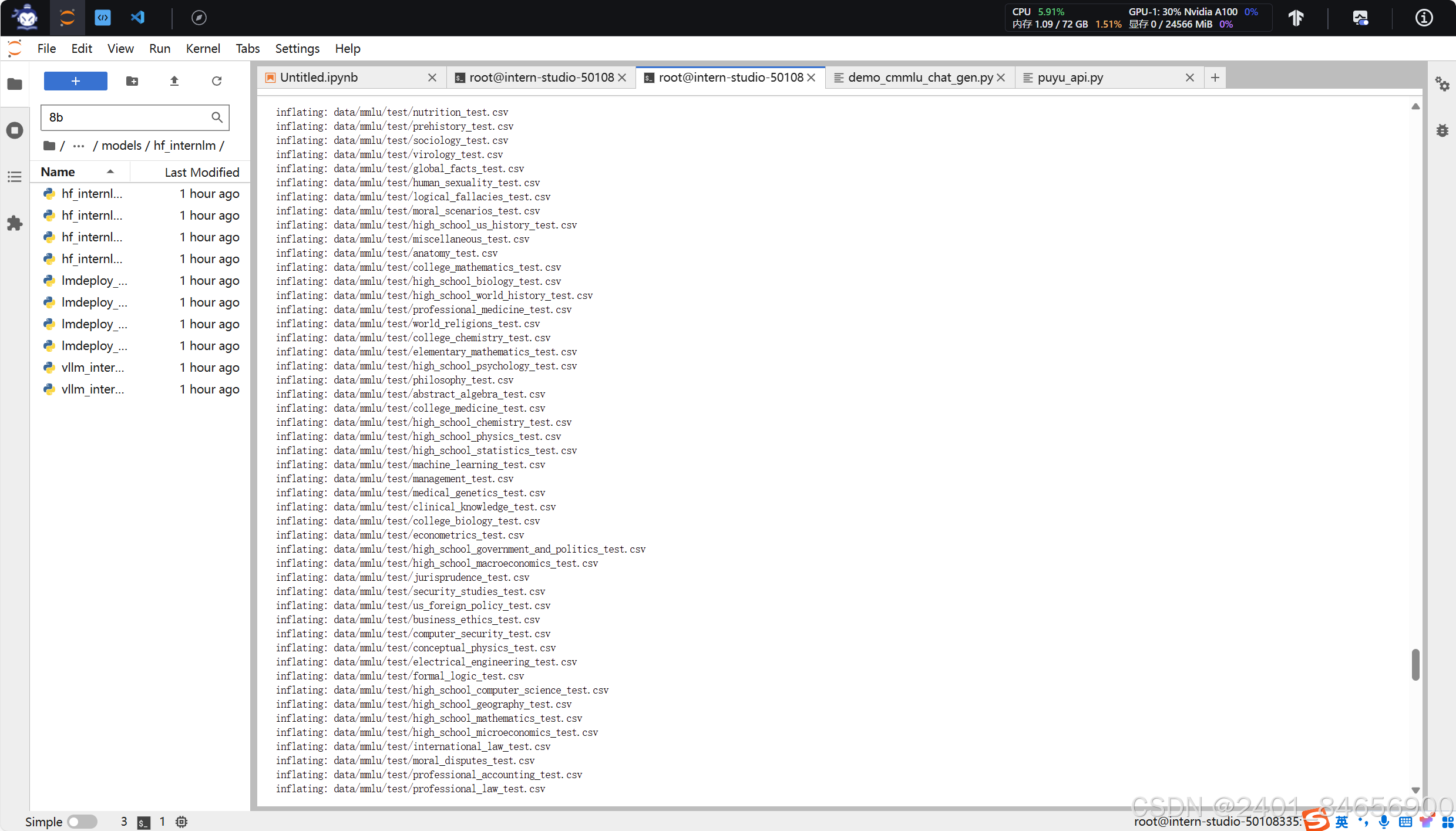Click the upload files icon
The width and height of the screenshot is (1456, 831).
174,81
